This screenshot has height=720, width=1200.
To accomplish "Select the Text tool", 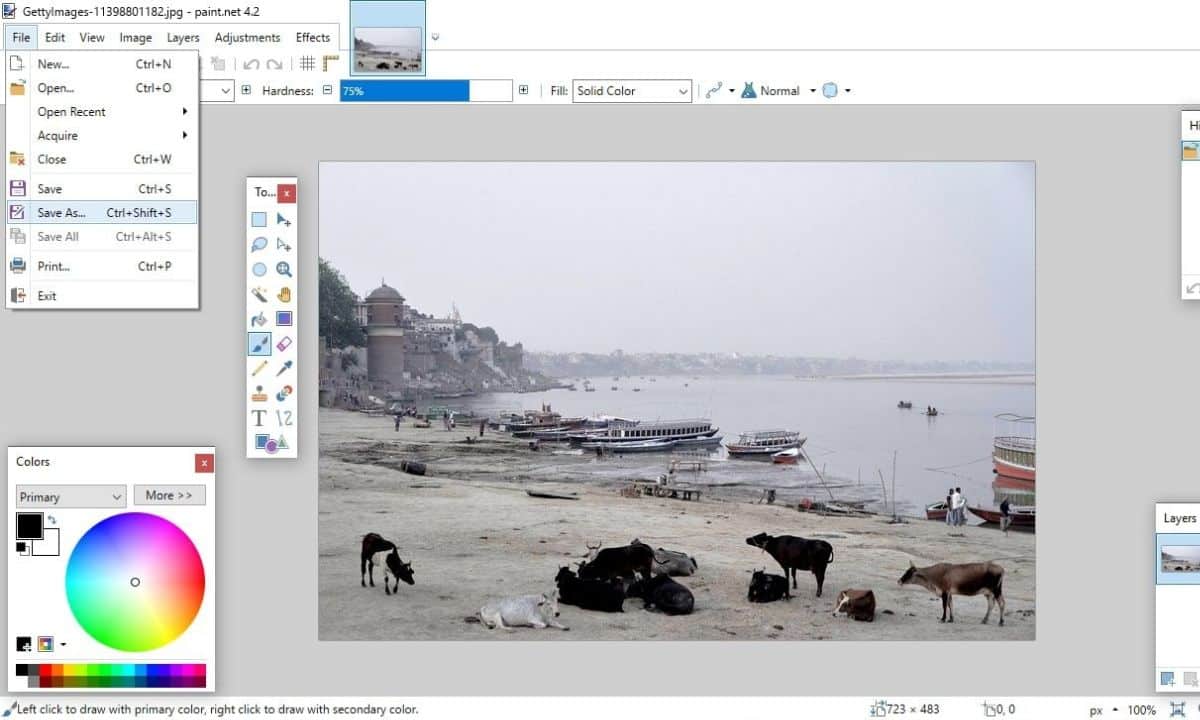I will (259, 419).
